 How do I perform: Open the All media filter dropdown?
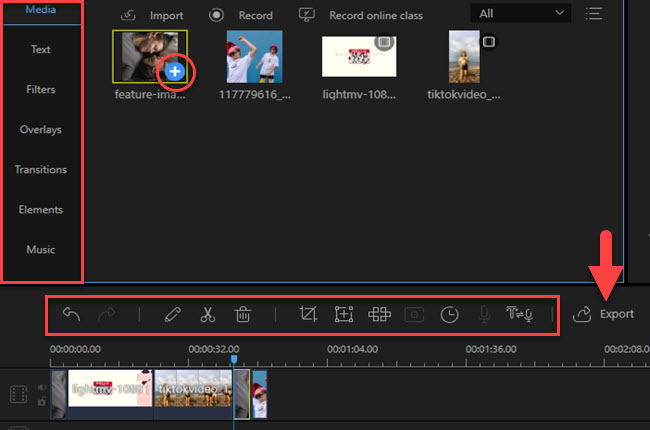coord(521,14)
